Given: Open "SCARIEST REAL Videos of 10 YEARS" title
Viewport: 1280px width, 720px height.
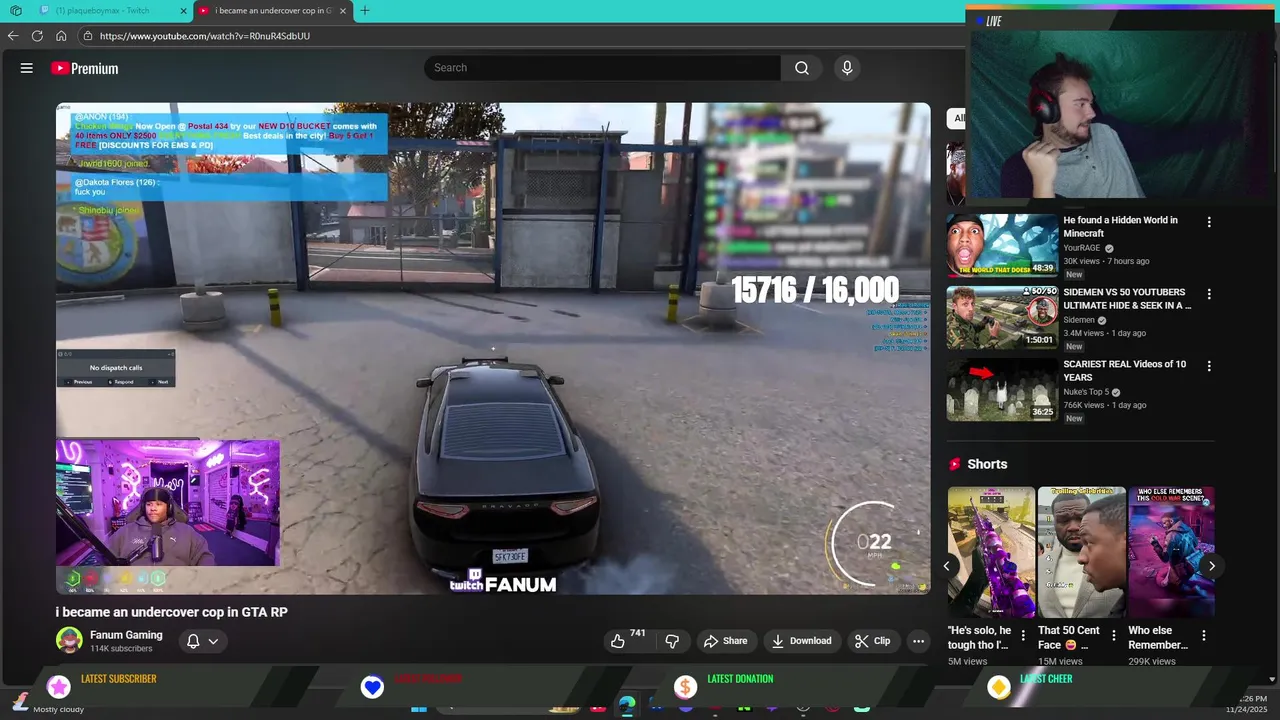Looking at the screenshot, I should [1124, 371].
